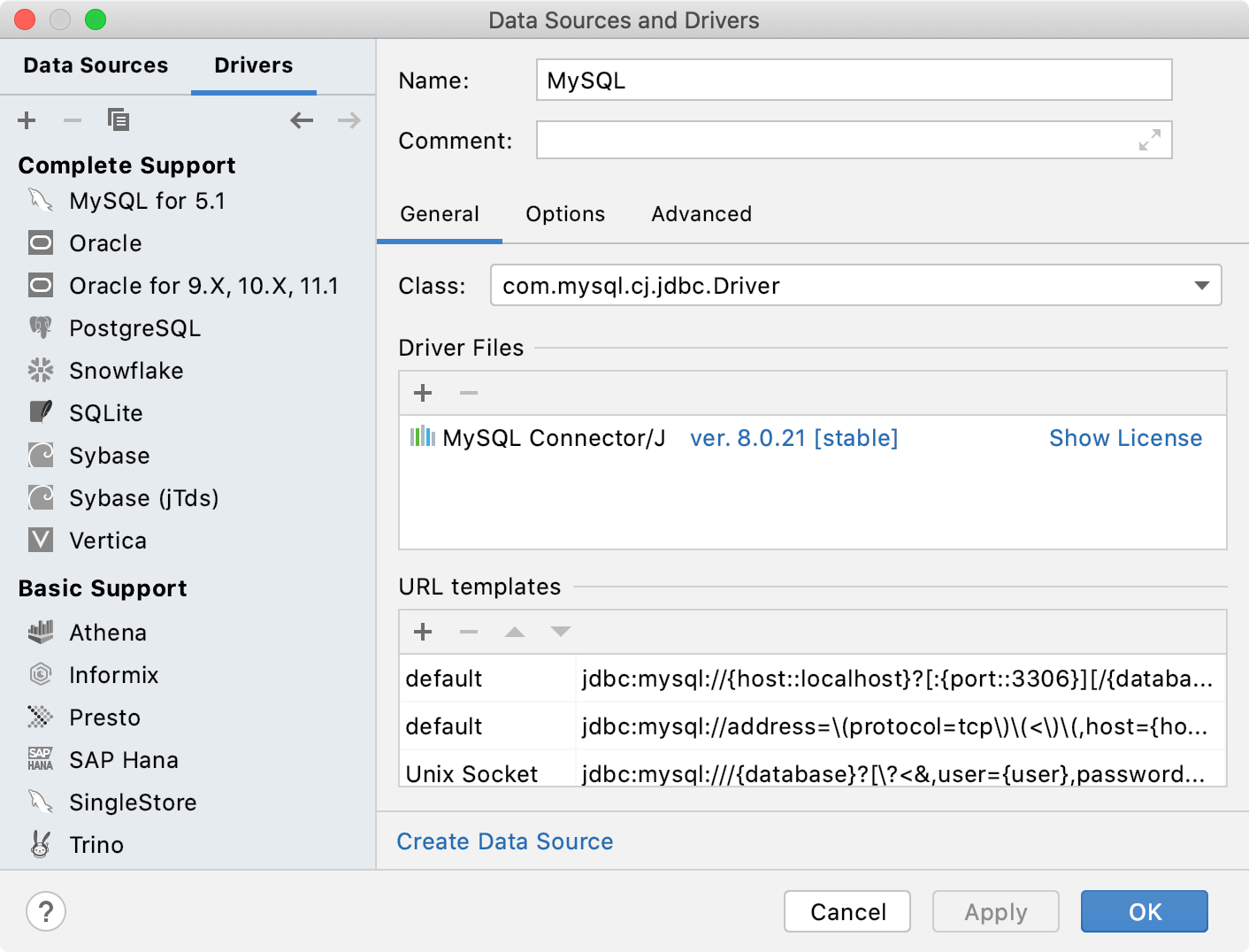Select the Snowflake driver icon
This screenshot has width=1249, height=952.
40,370
